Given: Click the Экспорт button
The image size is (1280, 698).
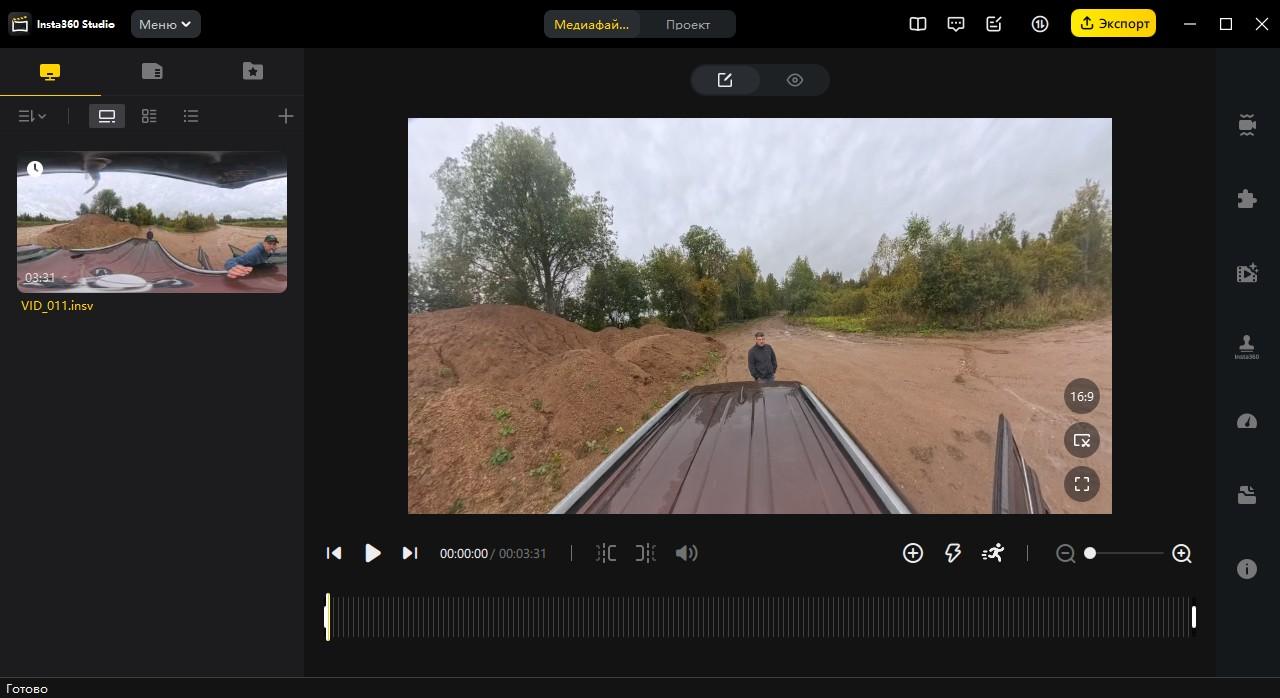Looking at the screenshot, I should [1113, 24].
